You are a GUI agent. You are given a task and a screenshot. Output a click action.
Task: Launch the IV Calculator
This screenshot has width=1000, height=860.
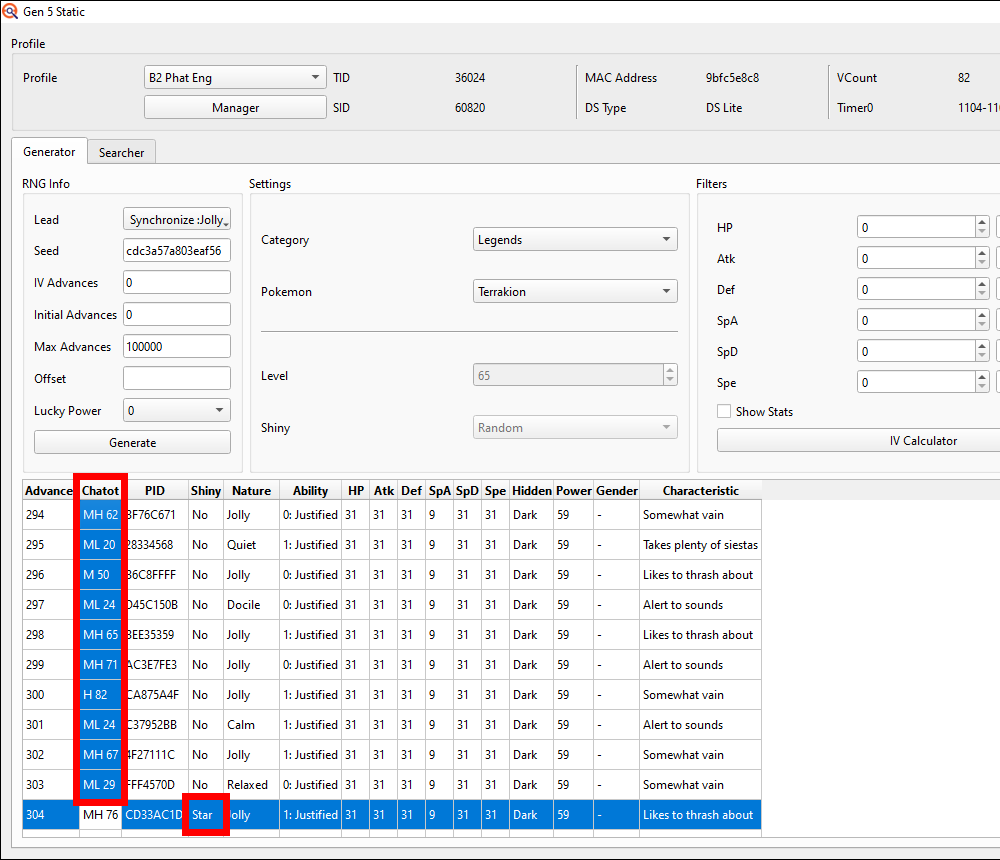[x=860, y=441]
